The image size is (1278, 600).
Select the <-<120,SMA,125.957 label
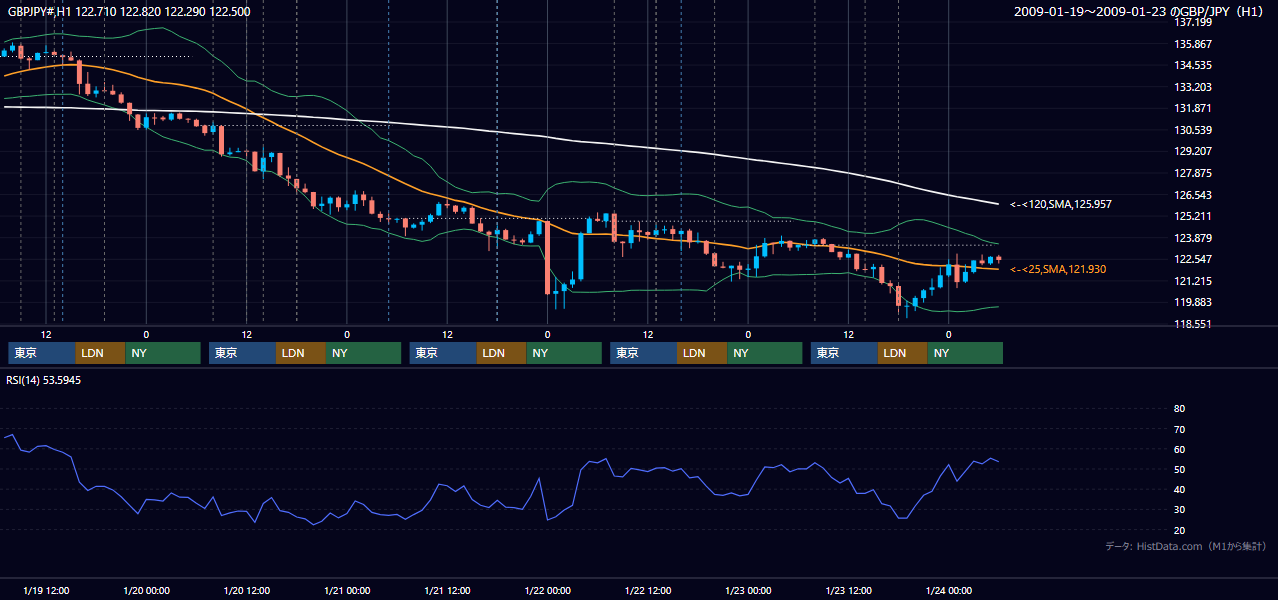click(1061, 204)
